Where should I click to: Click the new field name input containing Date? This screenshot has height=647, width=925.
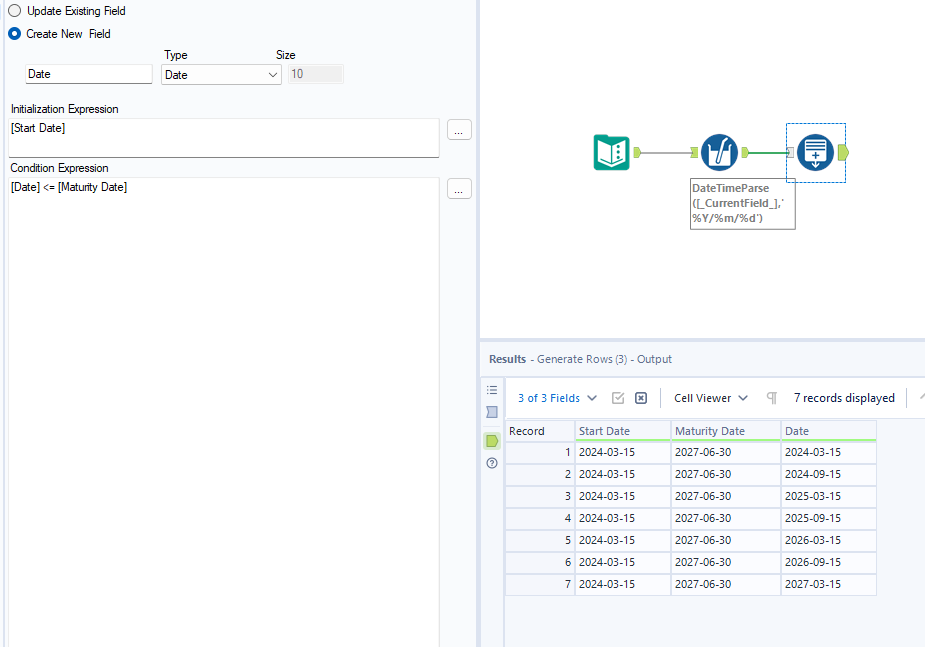click(88, 73)
